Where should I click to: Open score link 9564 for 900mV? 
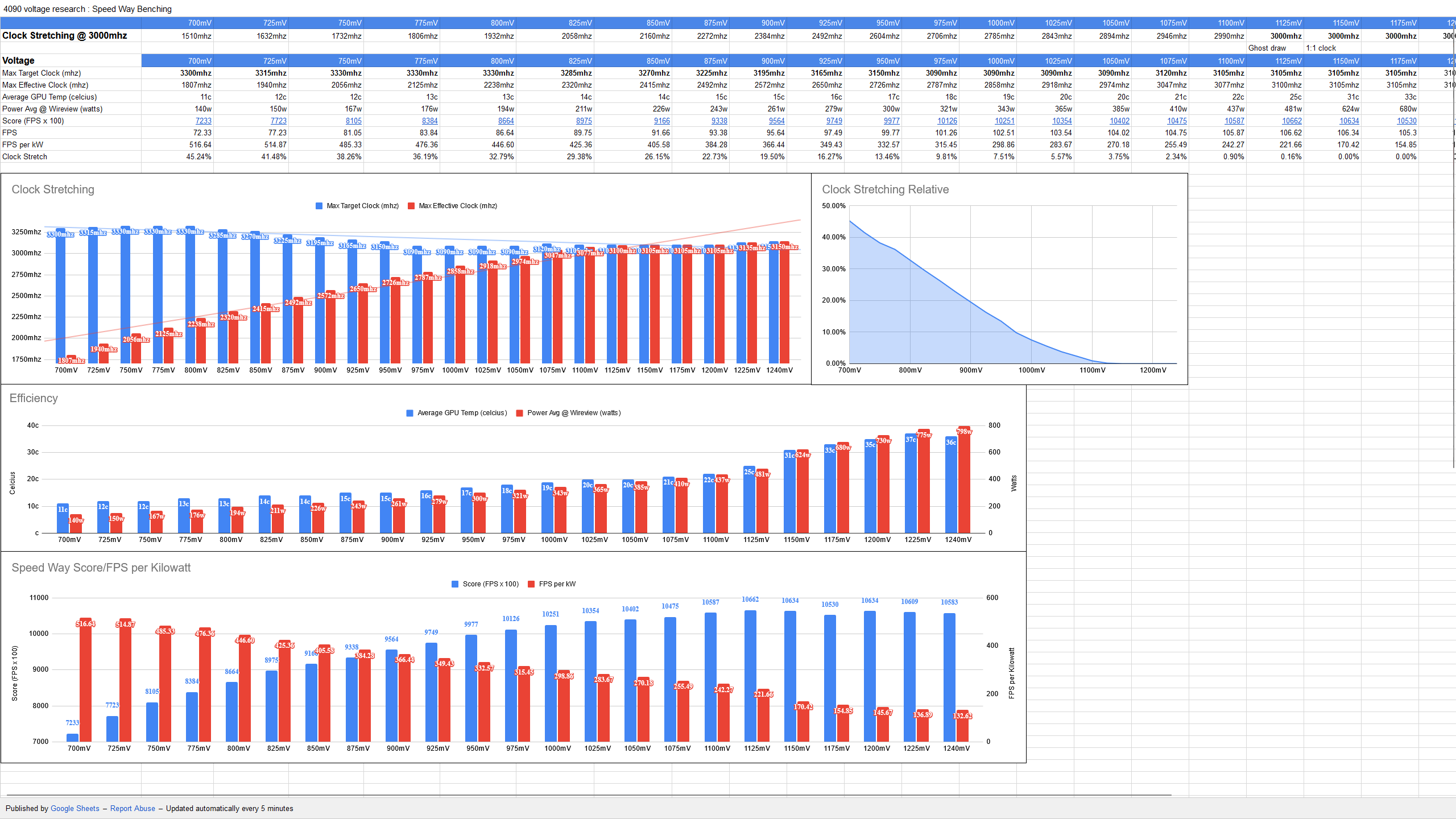(x=776, y=121)
